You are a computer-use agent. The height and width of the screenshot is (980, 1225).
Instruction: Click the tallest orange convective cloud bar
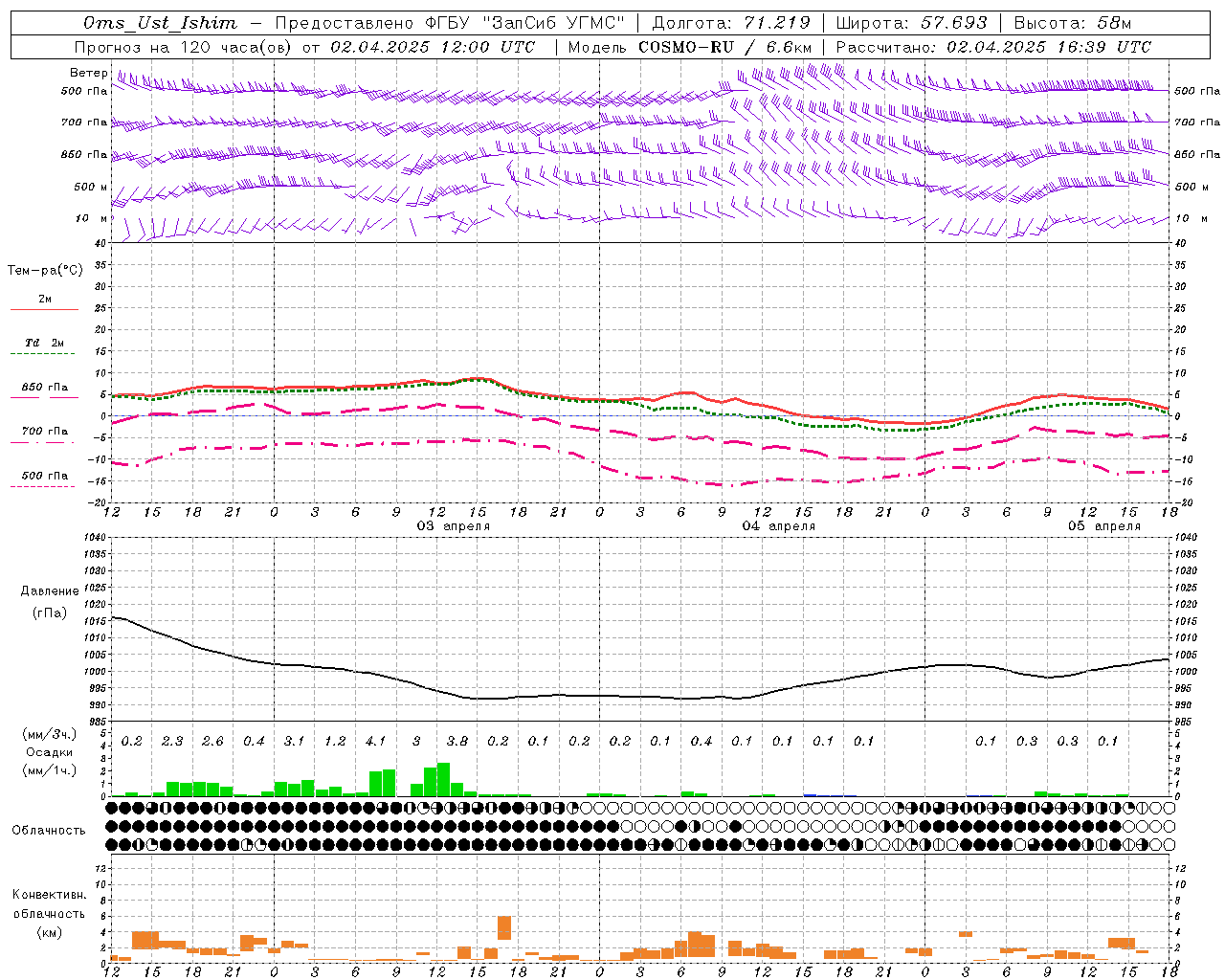[504, 928]
